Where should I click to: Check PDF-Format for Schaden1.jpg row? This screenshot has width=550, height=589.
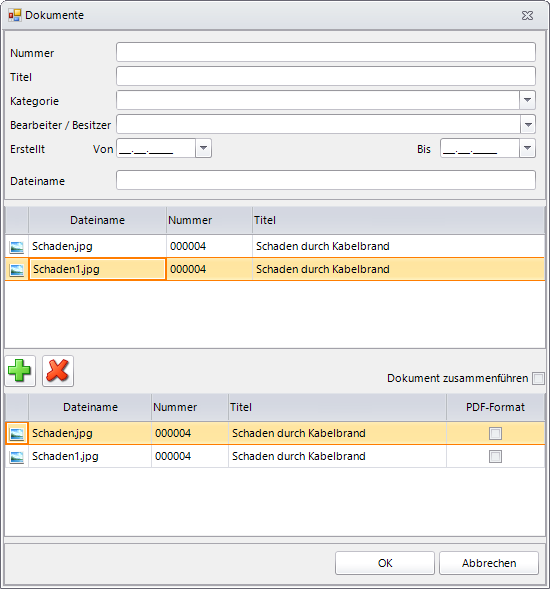[495, 456]
